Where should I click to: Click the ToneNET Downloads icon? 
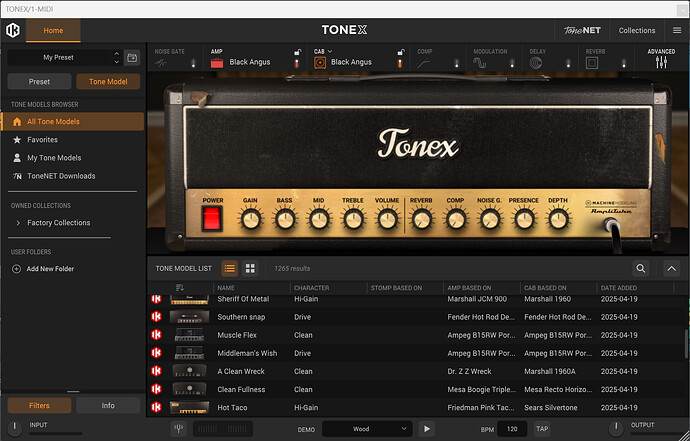point(17,176)
